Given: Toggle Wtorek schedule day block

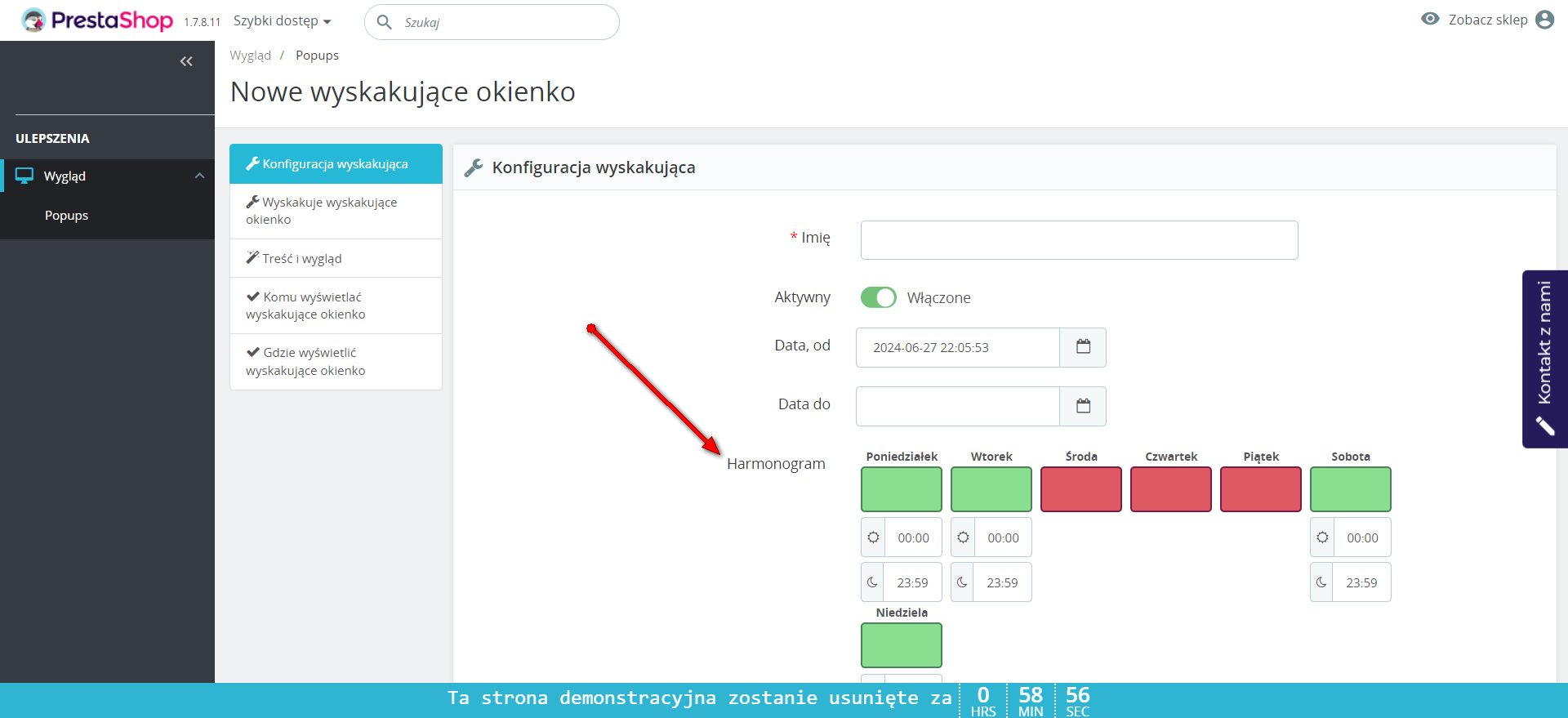Looking at the screenshot, I should coord(991,489).
